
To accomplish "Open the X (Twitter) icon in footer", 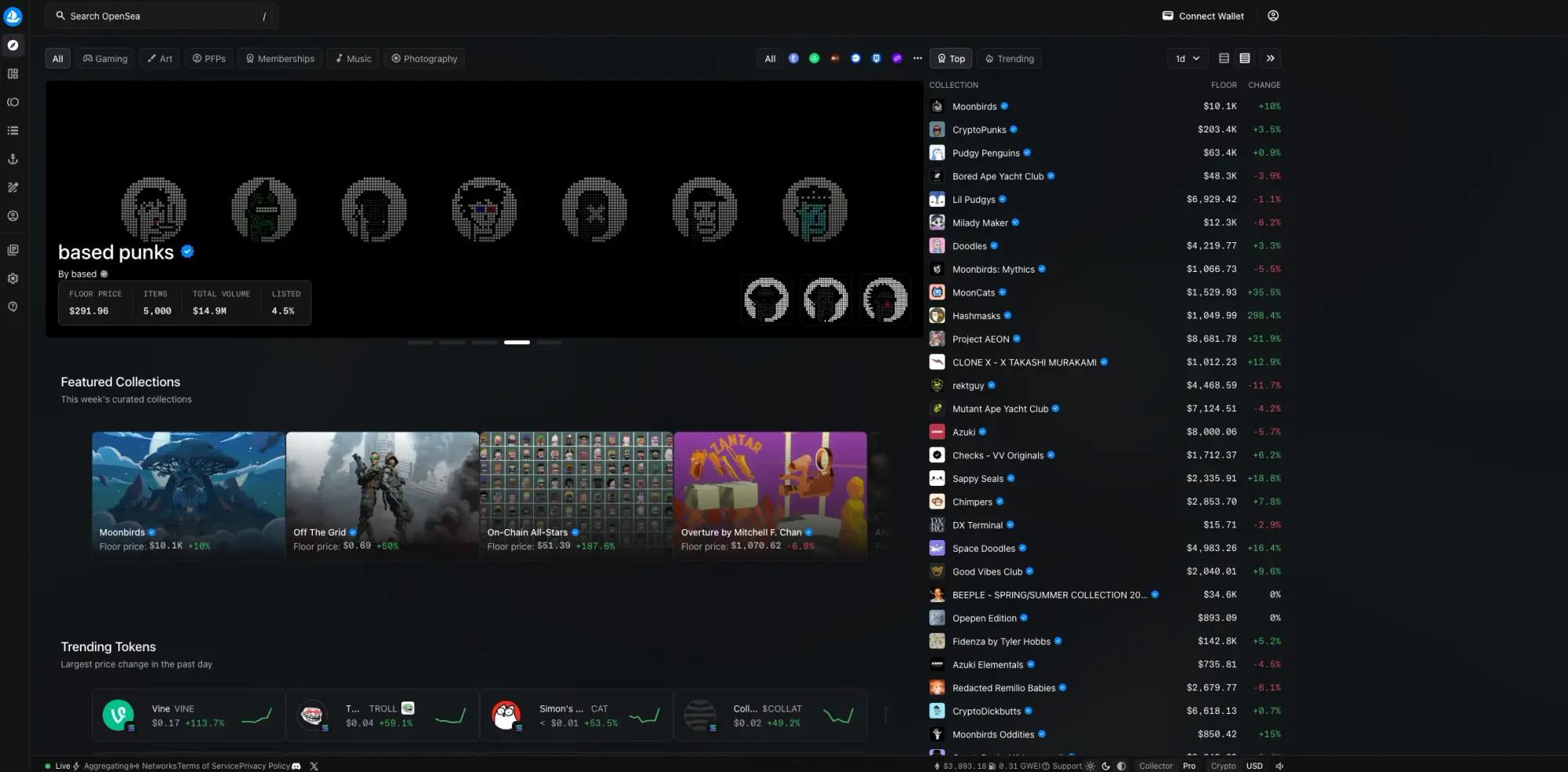I will [314, 766].
